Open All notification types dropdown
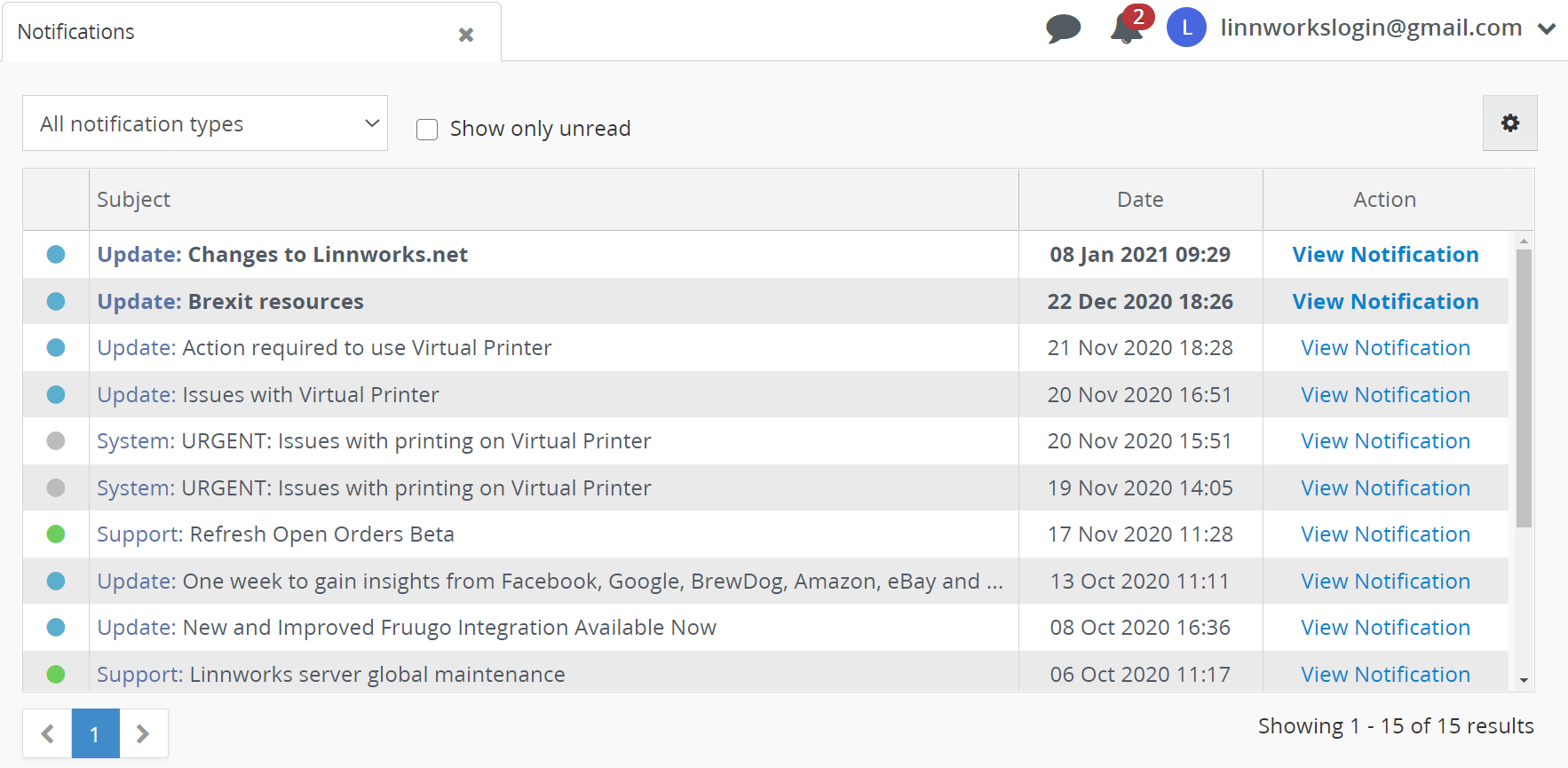This screenshot has height=768, width=1568. pos(205,123)
